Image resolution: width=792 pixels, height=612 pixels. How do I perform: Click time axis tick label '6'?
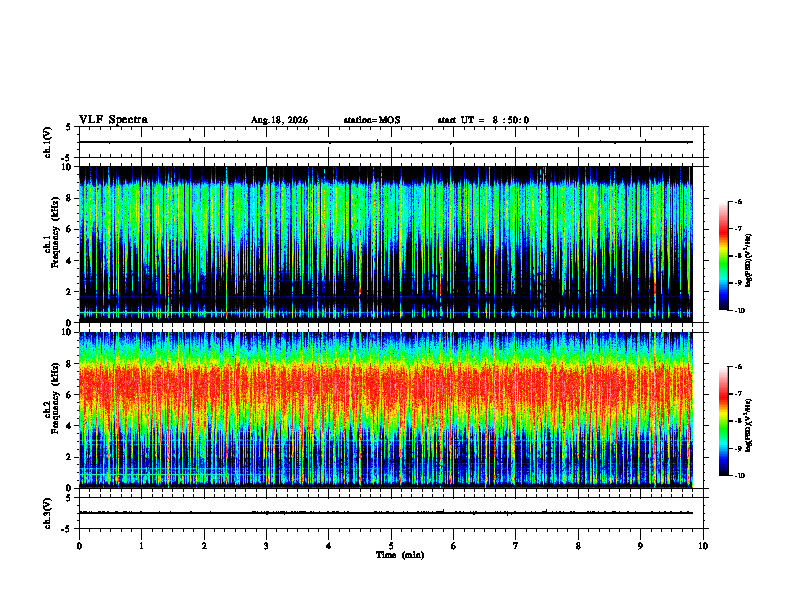454,546
